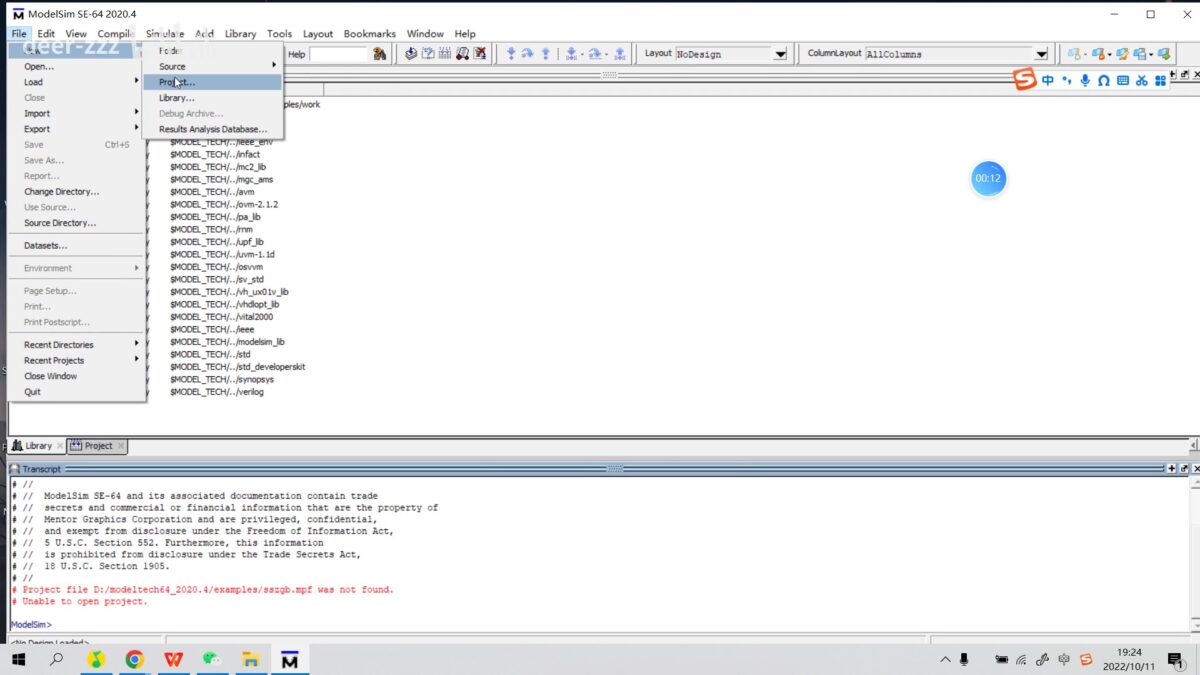Select Change Directory... in File menu
This screenshot has height=675, width=1200.
click(x=76, y=191)
